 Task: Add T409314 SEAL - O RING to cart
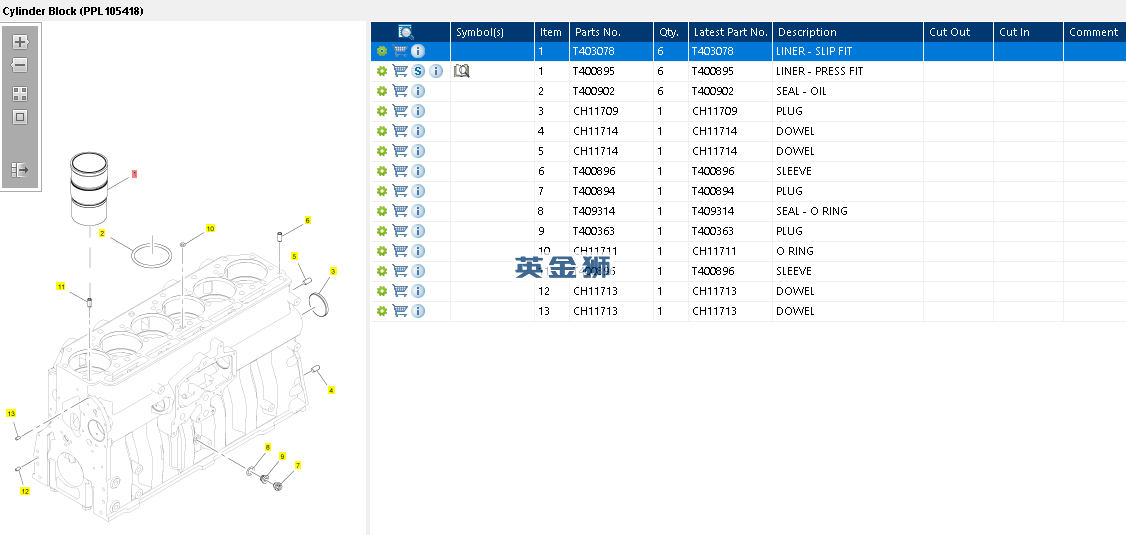(x=400, y=211)
